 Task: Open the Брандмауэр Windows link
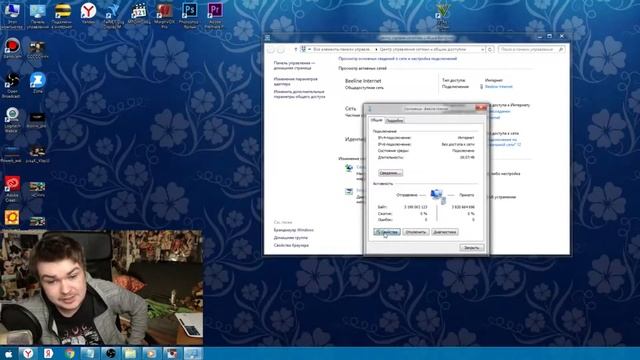coord(293,230)
